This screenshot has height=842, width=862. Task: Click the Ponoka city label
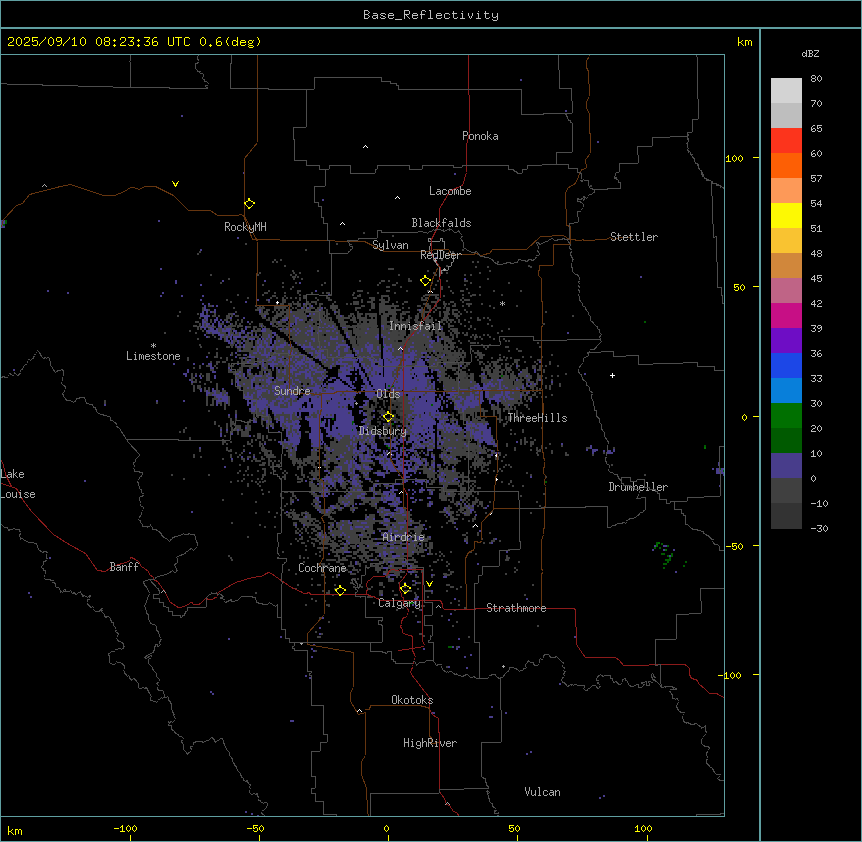480,136
